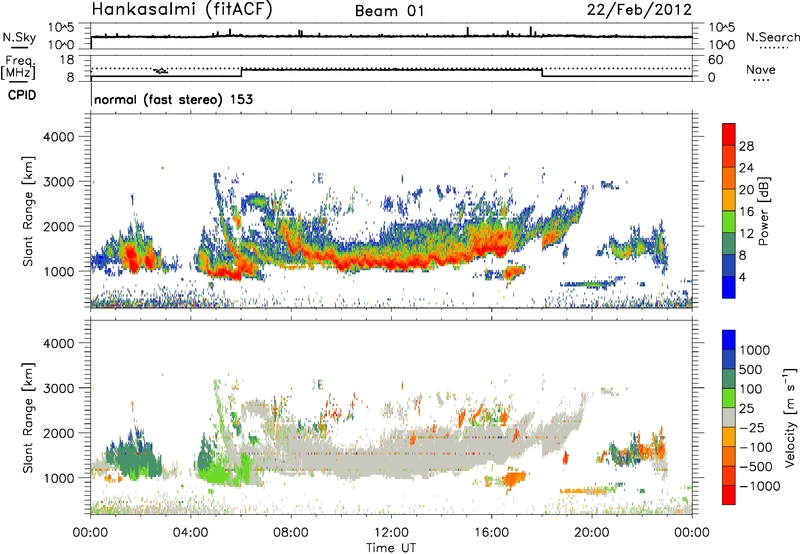
Task: Click the dark blue top Velocity colorbar segment
Action: [729, 339]
